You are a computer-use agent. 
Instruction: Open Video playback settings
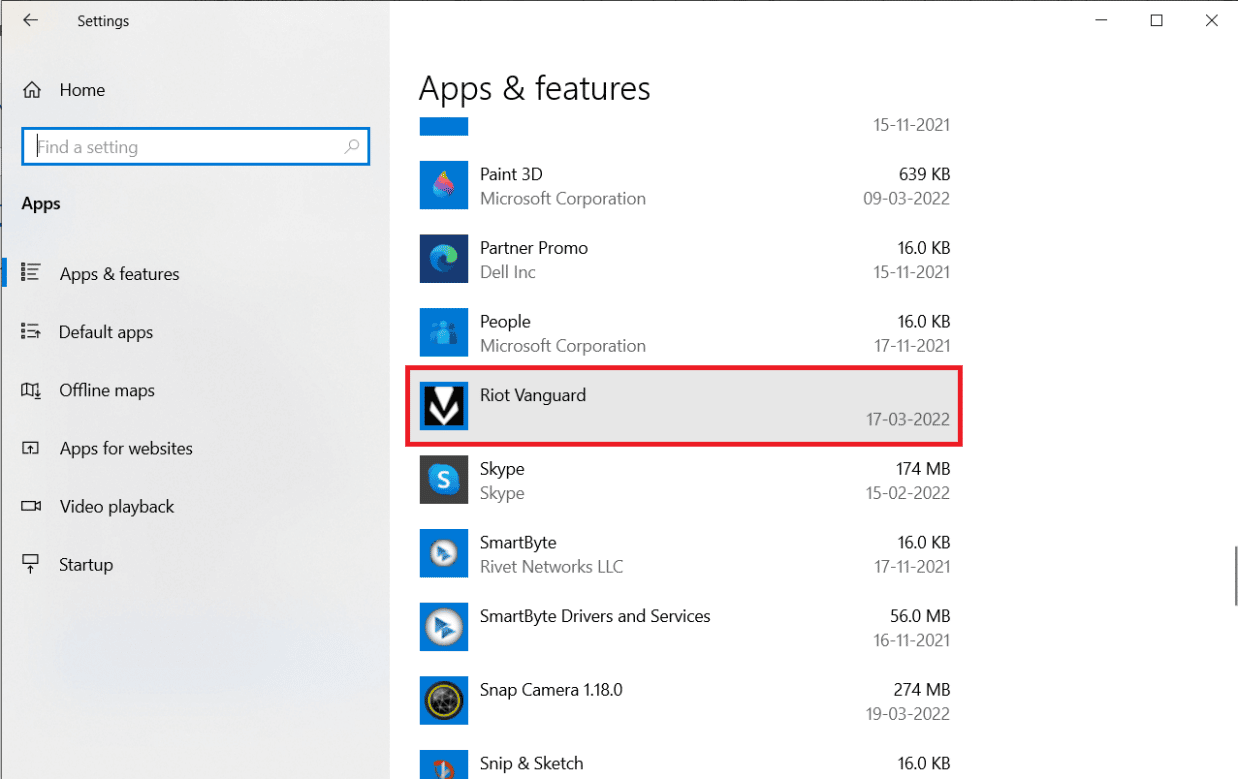[116, 506]
